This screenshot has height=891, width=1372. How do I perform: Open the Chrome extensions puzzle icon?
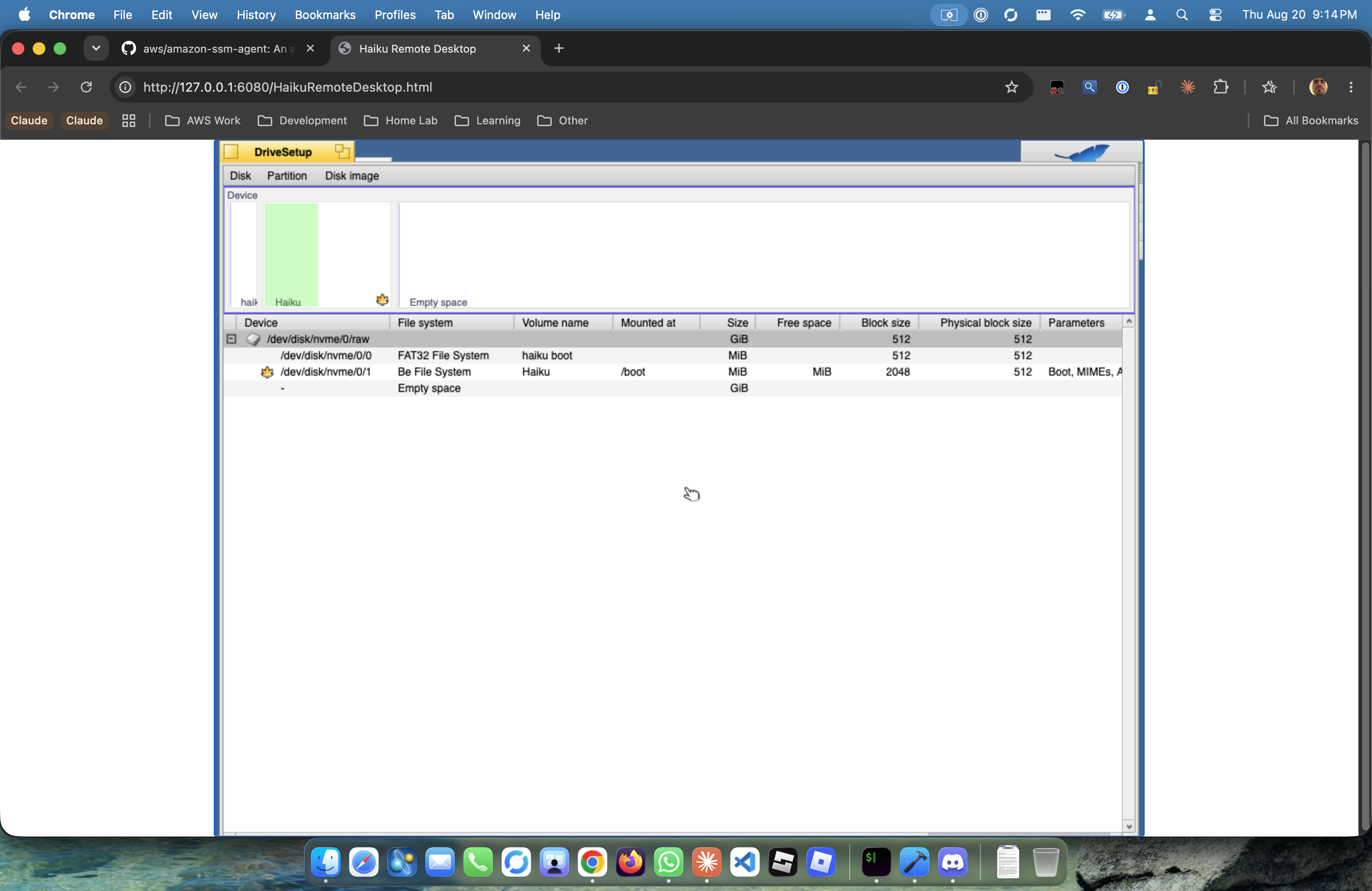tap(1220, 87)
